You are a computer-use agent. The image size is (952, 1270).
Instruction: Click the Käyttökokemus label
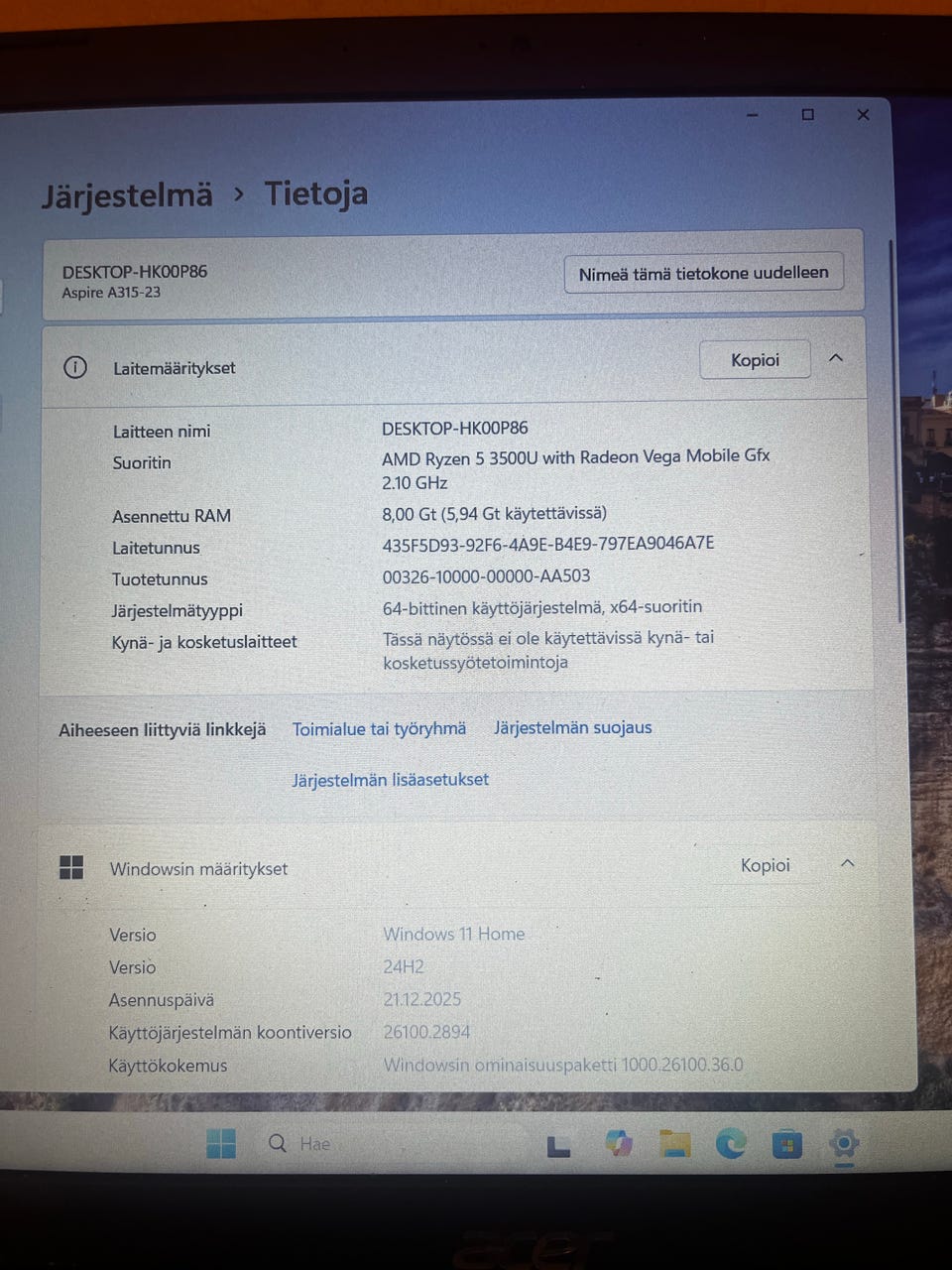click(168, 1066)
